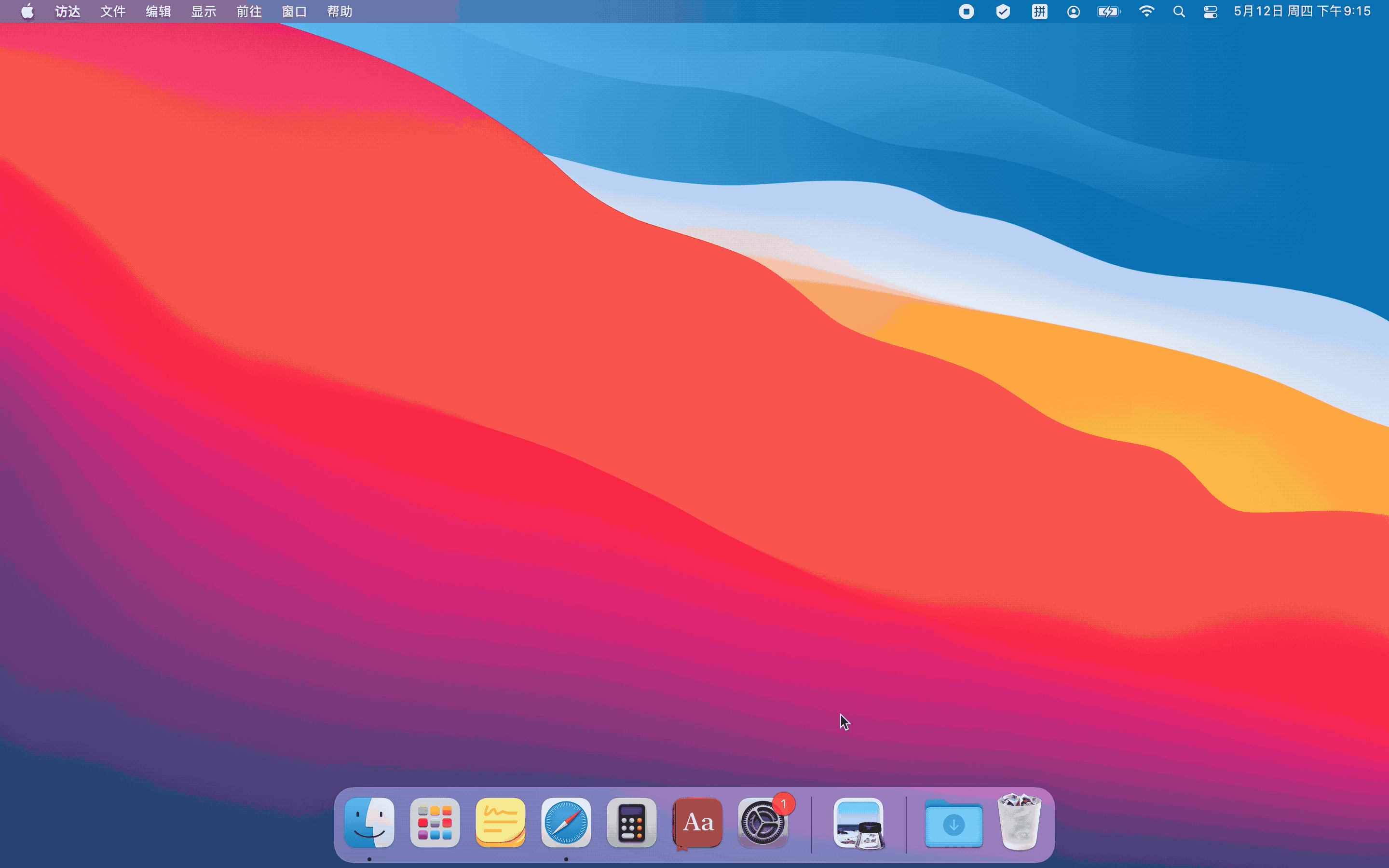This screenshot has height=868, width=1389.
Task: Open the Wi-Fi status menu
Action: pos(1146,12)
